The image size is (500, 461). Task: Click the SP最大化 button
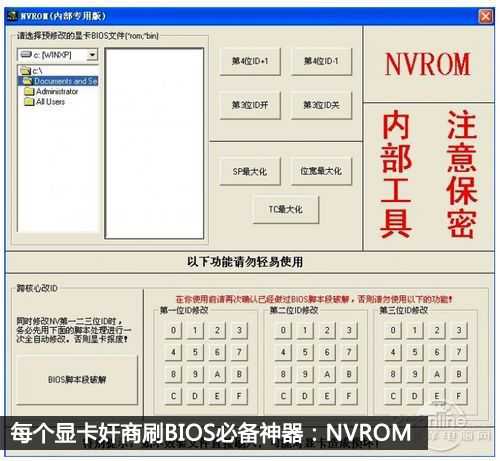[x=250, y=172]
